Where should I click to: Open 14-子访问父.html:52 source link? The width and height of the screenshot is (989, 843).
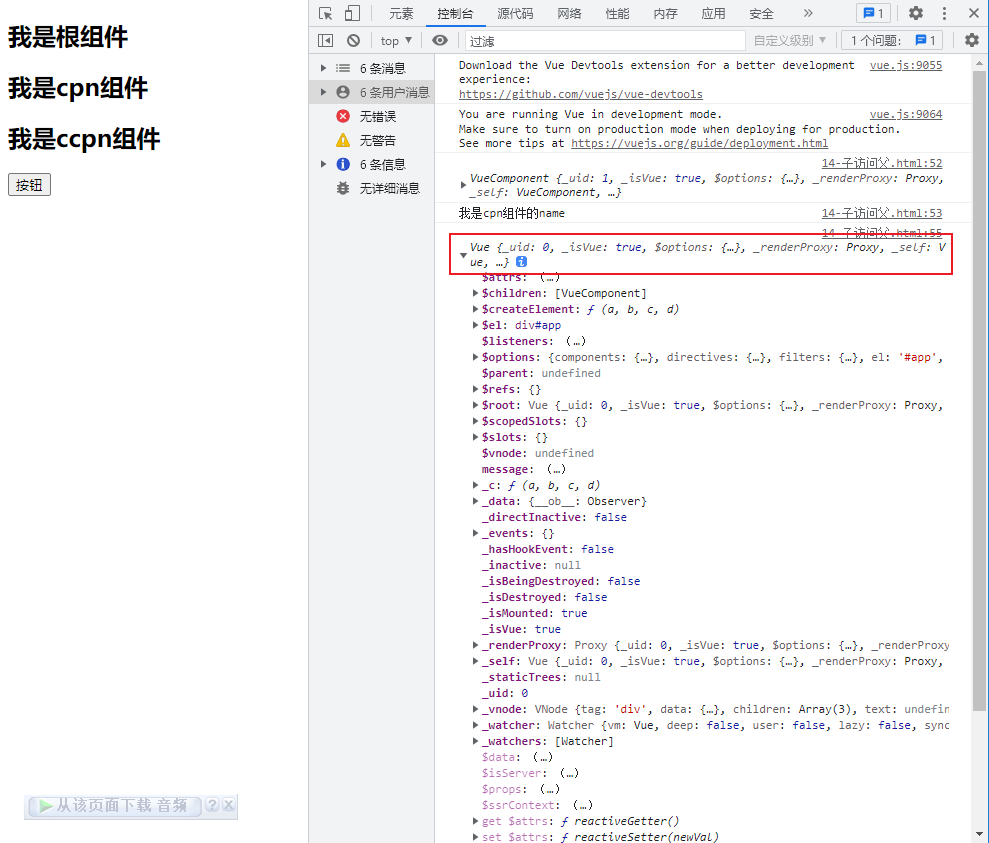tap(882, 163)
